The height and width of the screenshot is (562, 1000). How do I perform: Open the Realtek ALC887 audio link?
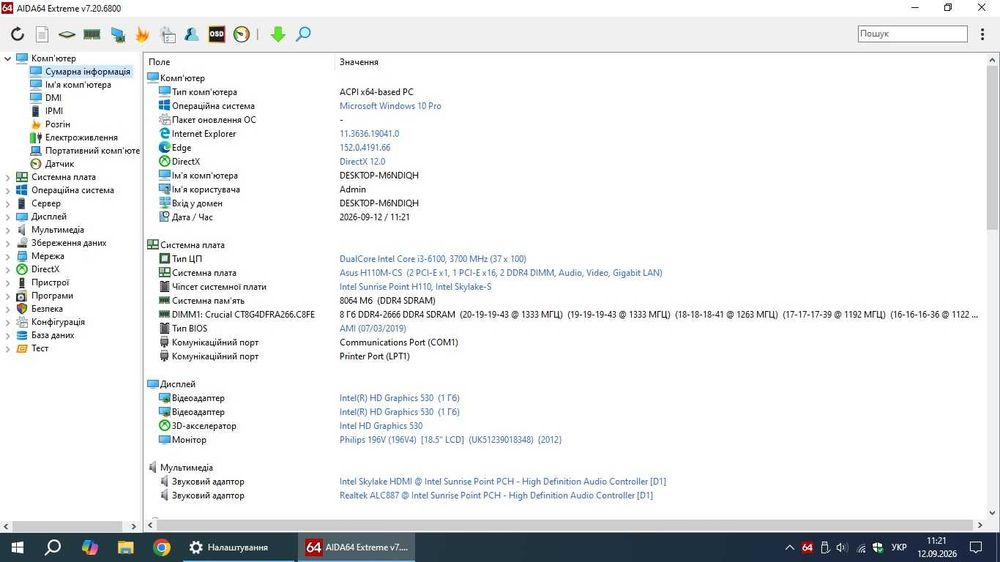click(x=496, y=496)
